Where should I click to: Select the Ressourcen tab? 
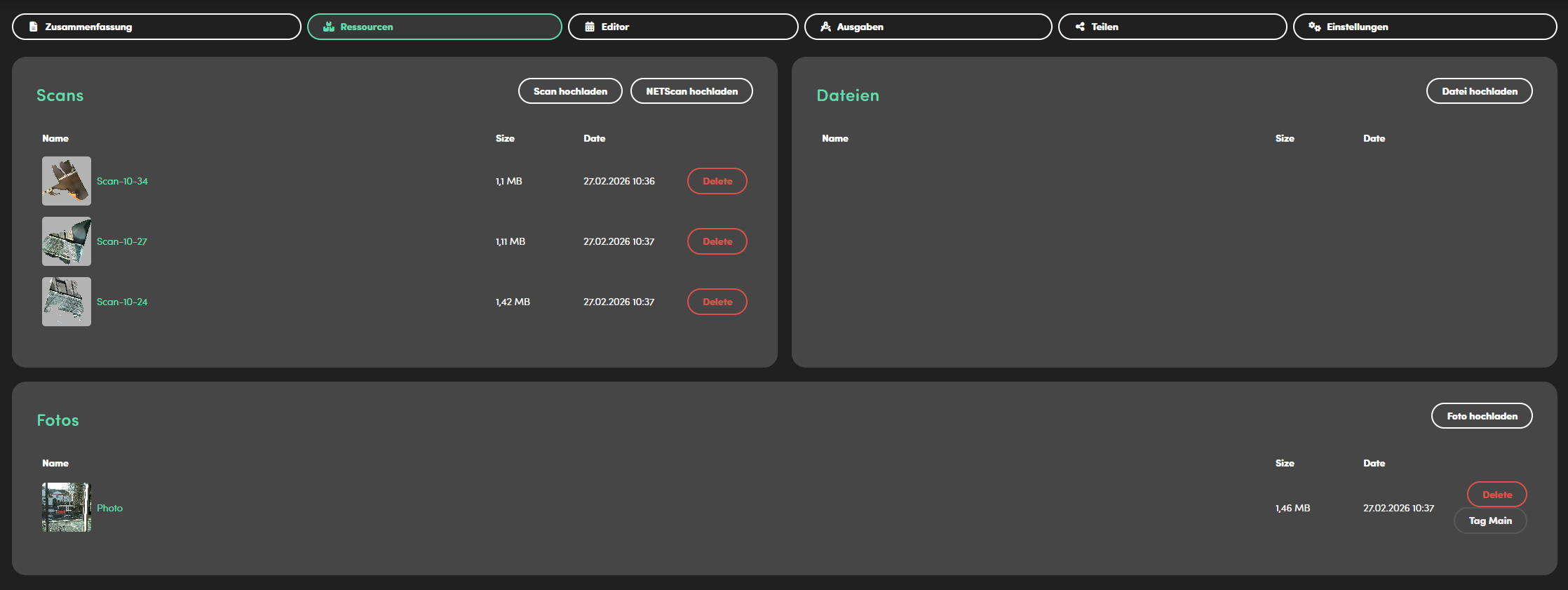tap(434, 27)
